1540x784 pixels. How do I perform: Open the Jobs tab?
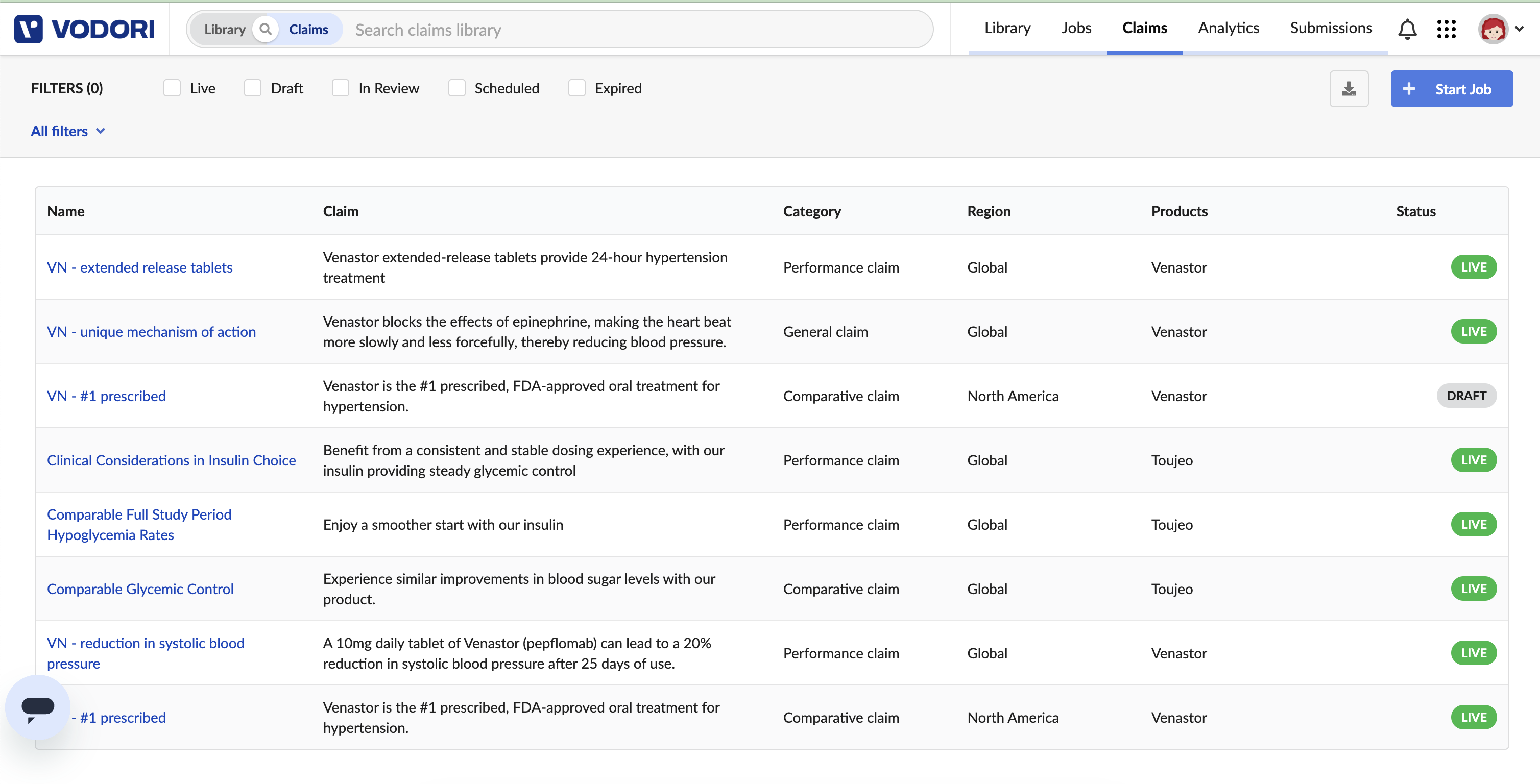[x=1076, y=28]
